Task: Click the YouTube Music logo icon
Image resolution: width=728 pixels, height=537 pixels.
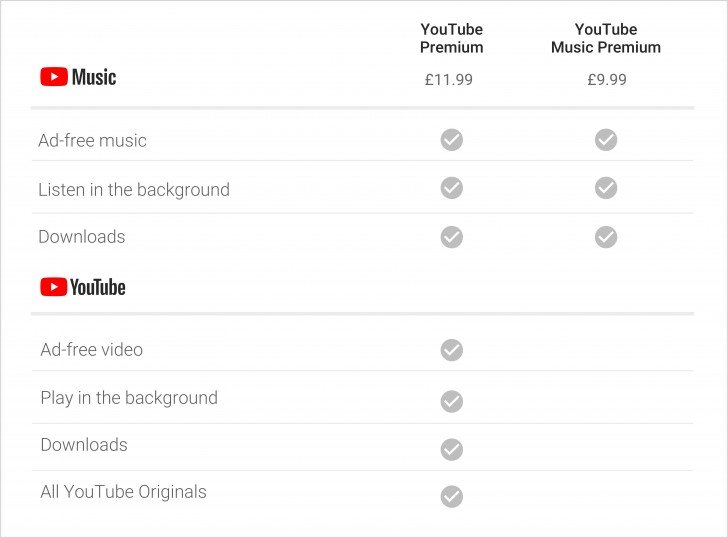Action: [x=54, y=77]
